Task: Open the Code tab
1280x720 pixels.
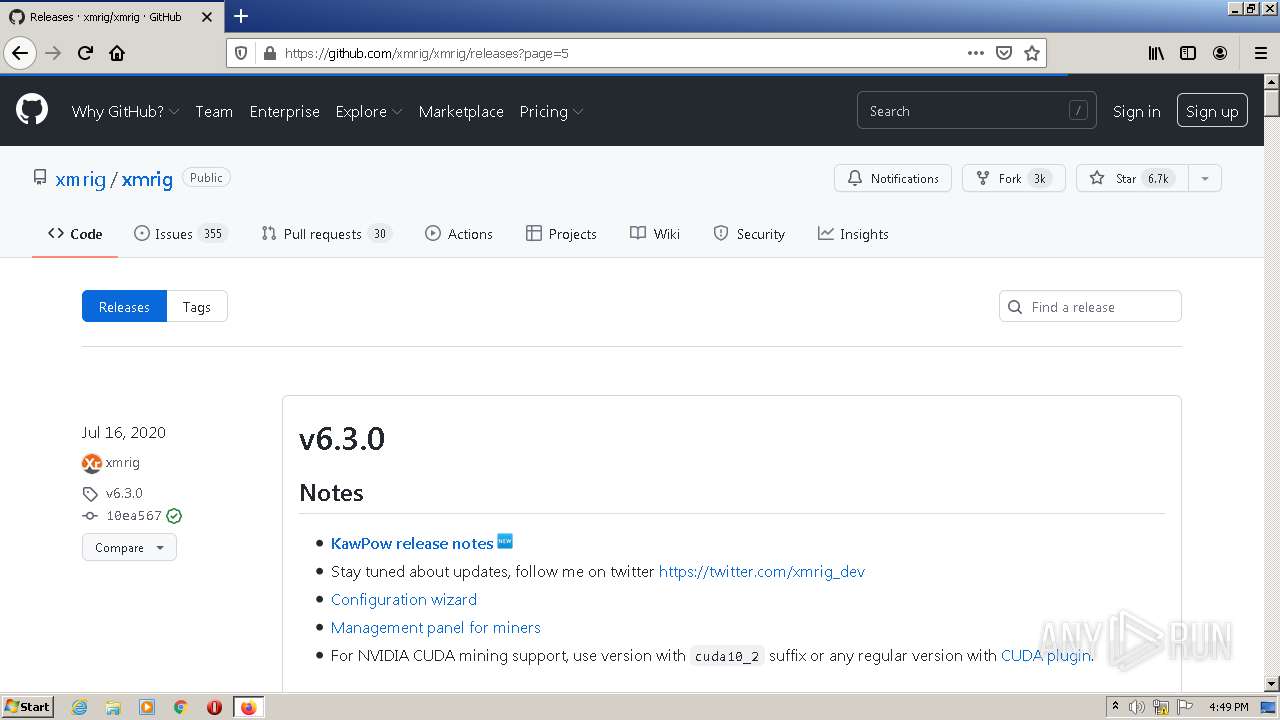Action: point(75,234)
